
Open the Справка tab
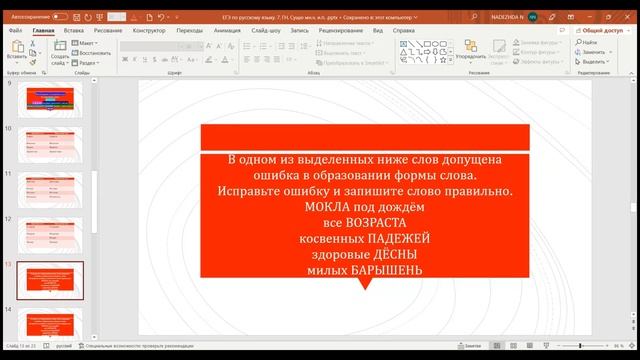click(x=403, y=31)
